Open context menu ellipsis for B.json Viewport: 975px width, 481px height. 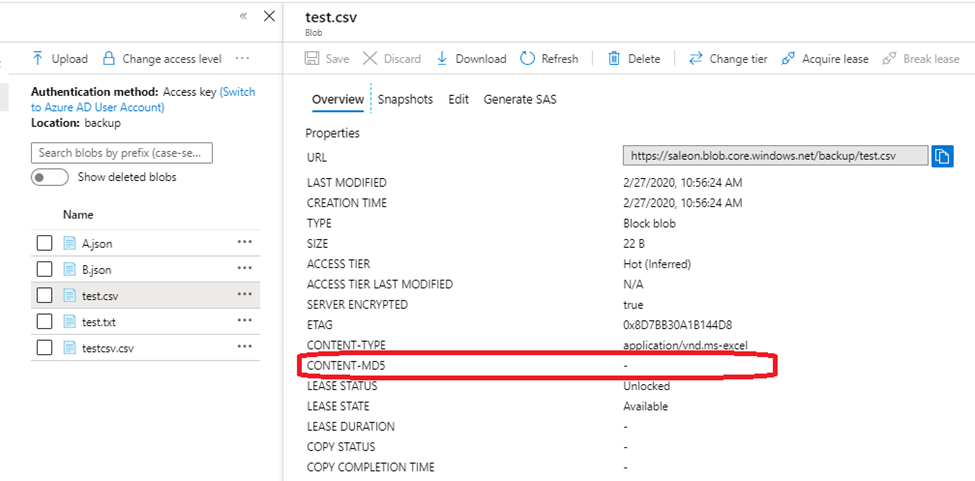pyautogui.click(x=244, y=268)
